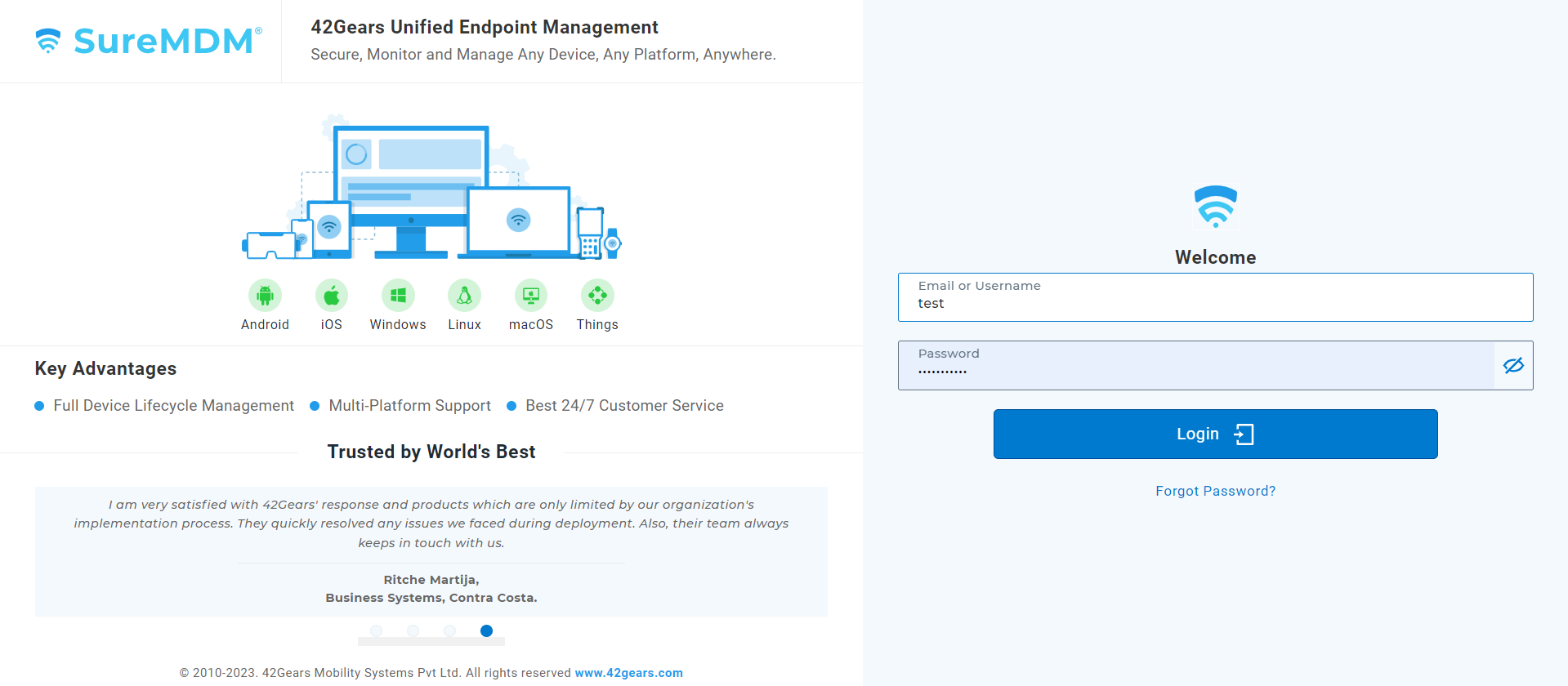Click the devices illustration image
This screenshot has height=686, width=1568.
coord(431,188)
